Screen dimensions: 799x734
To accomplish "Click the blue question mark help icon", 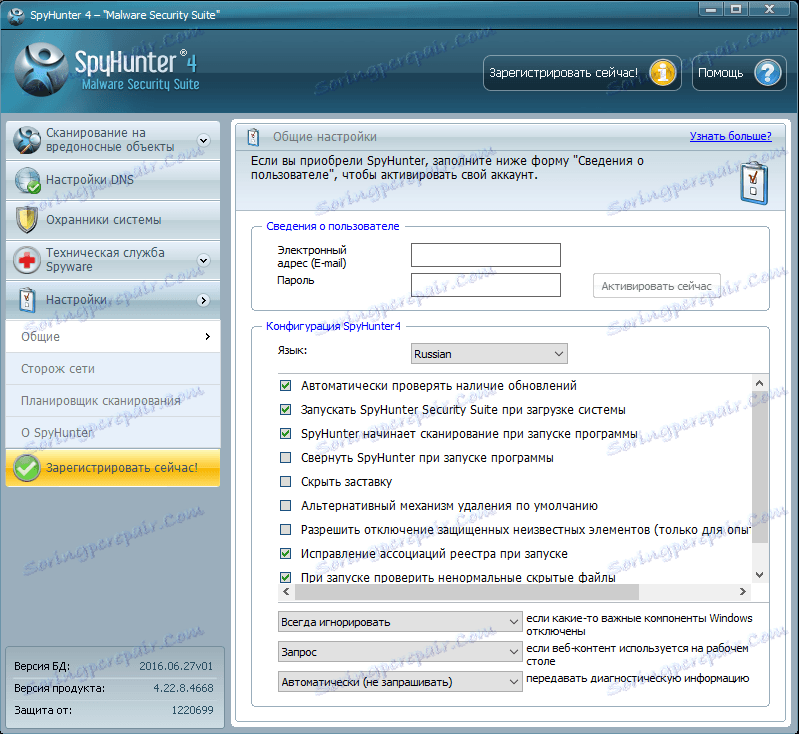I will tap(768, 73).
